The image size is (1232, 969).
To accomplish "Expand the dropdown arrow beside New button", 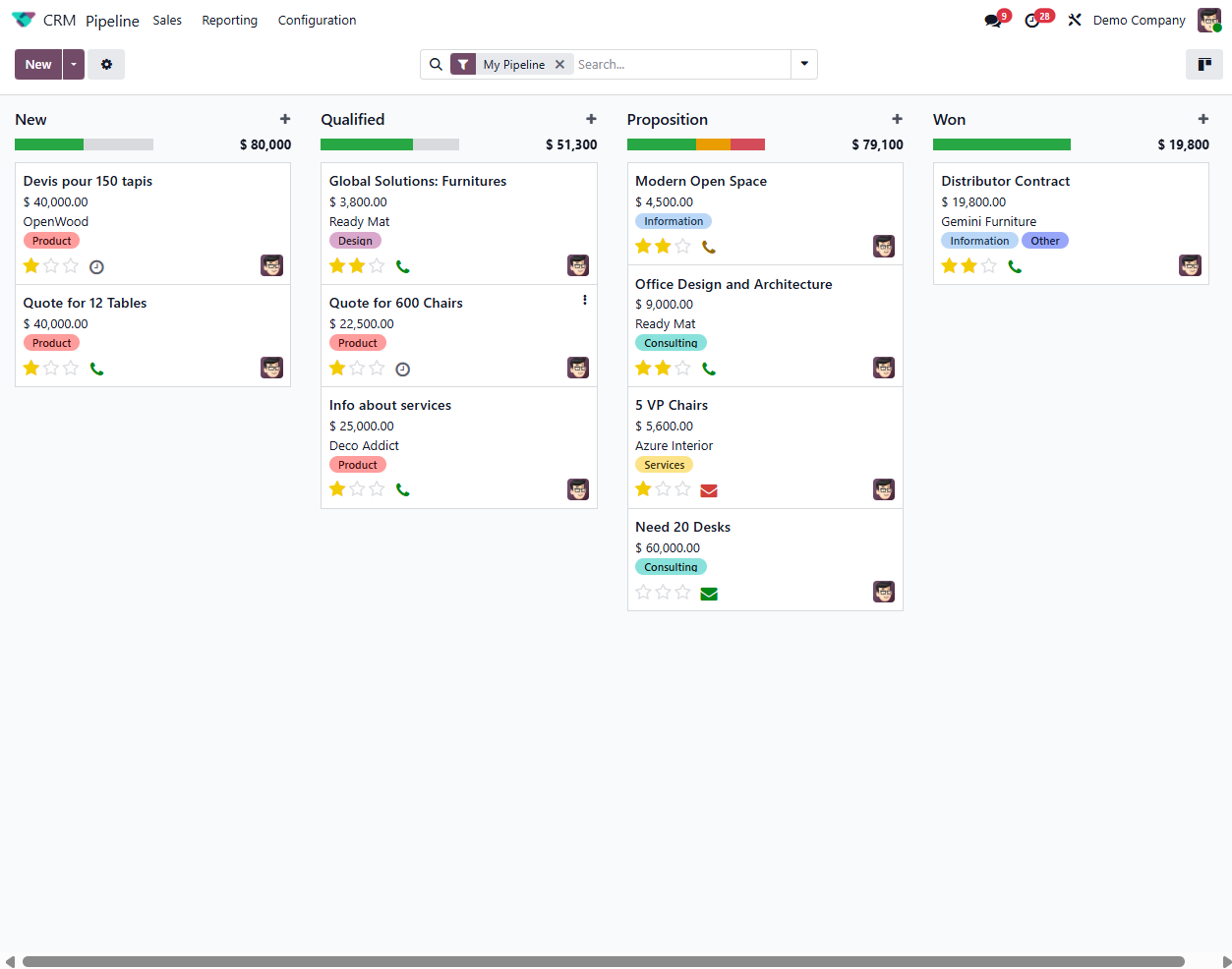I will [74, 65].
